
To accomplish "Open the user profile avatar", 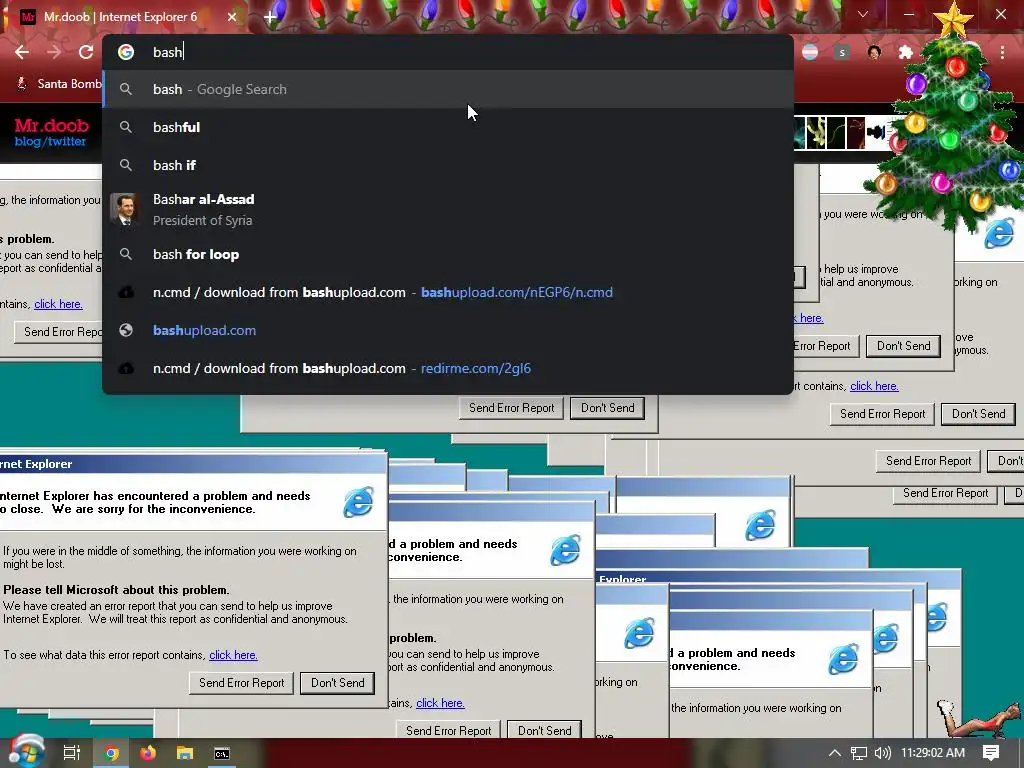I will pos(874,52).
